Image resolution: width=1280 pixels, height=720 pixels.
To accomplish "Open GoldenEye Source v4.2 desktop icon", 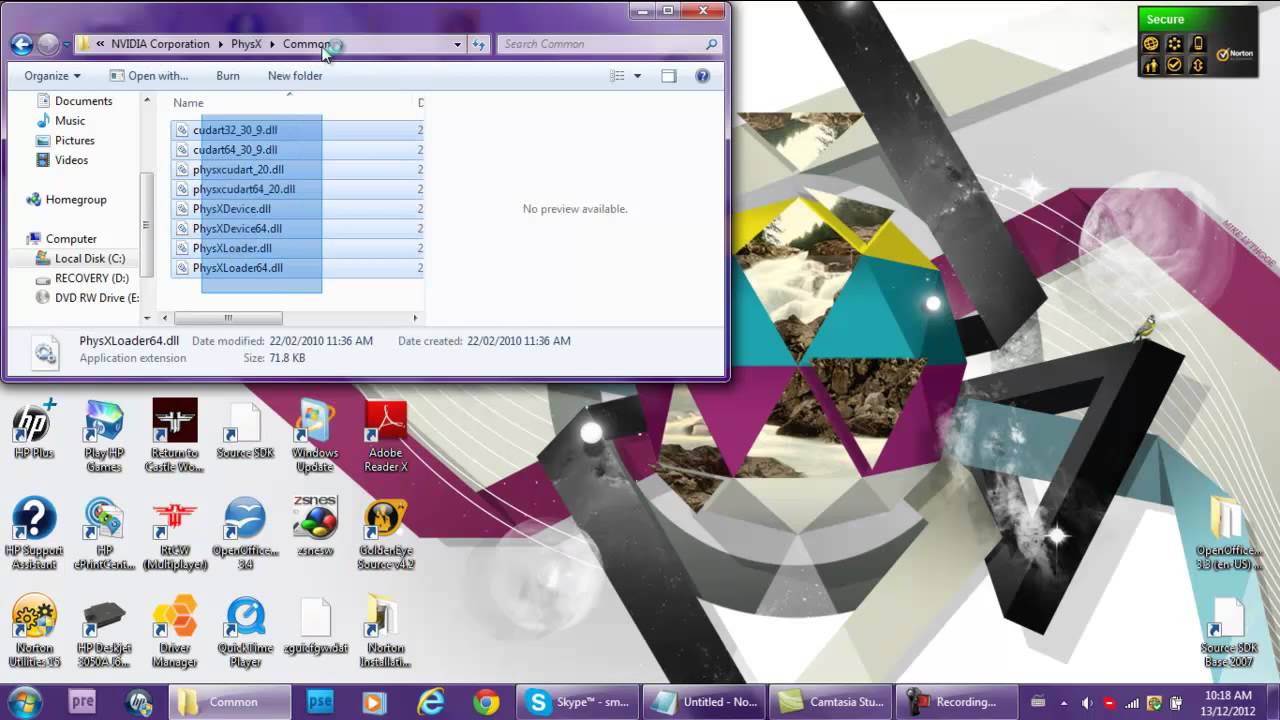I will pyautogui.click(x=385, y=534).
